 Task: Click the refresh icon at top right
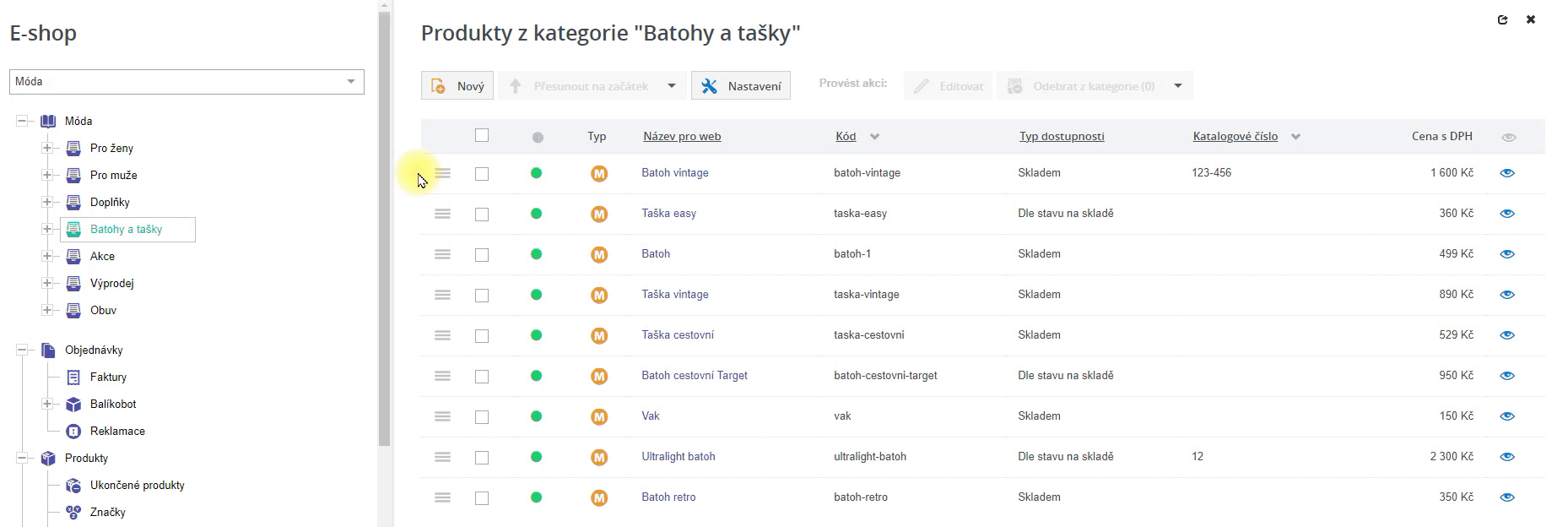point(1502,19)
